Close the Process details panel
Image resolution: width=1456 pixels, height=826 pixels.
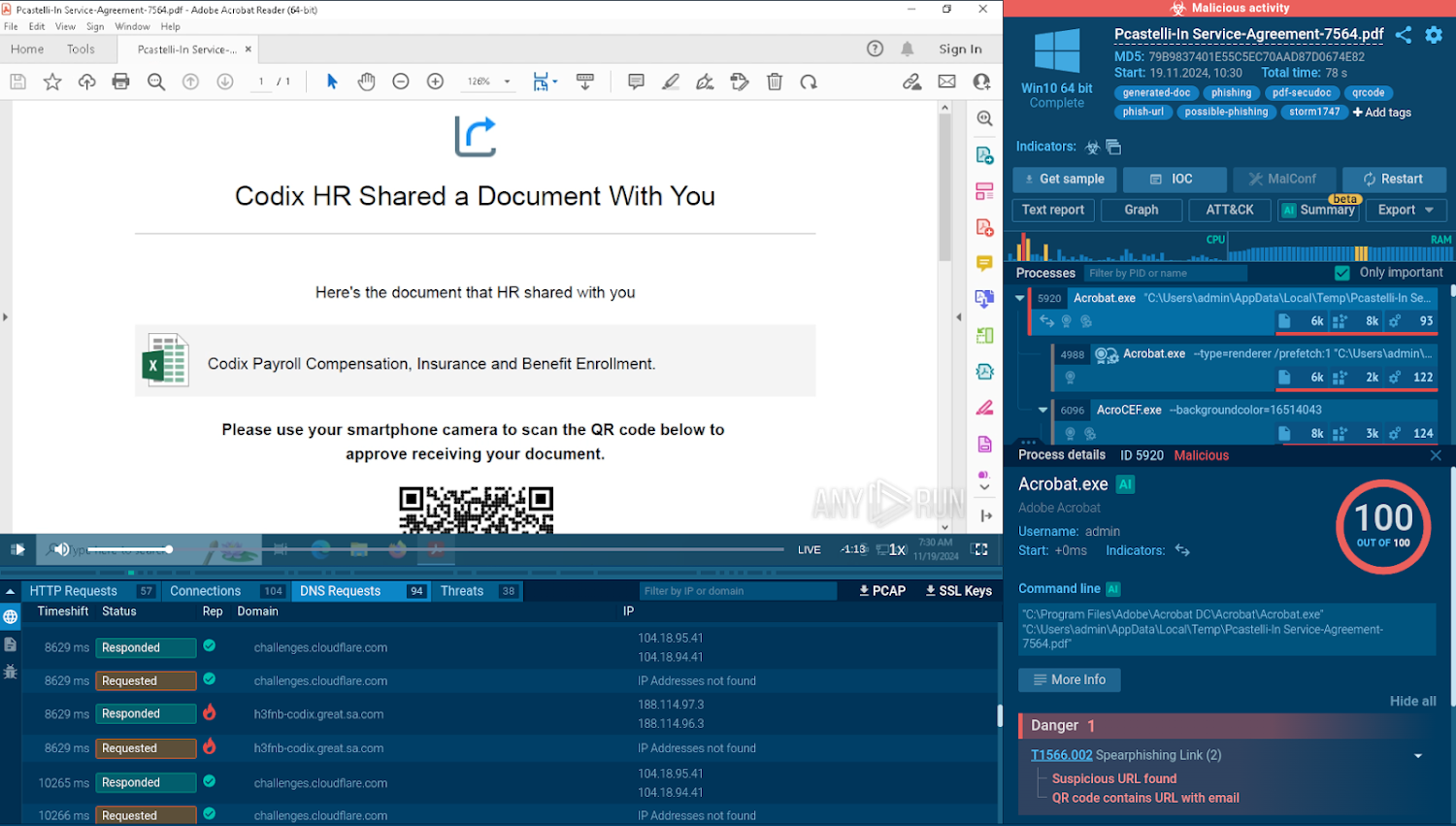point(1436,455)
